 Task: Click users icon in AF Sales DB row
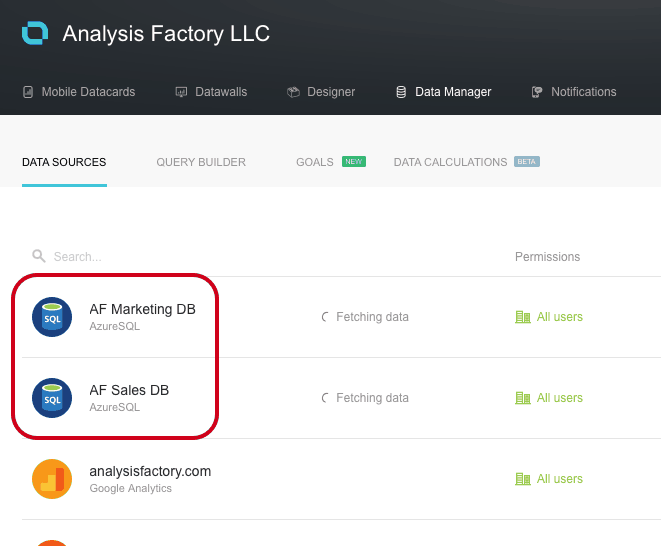pos(522,398)
